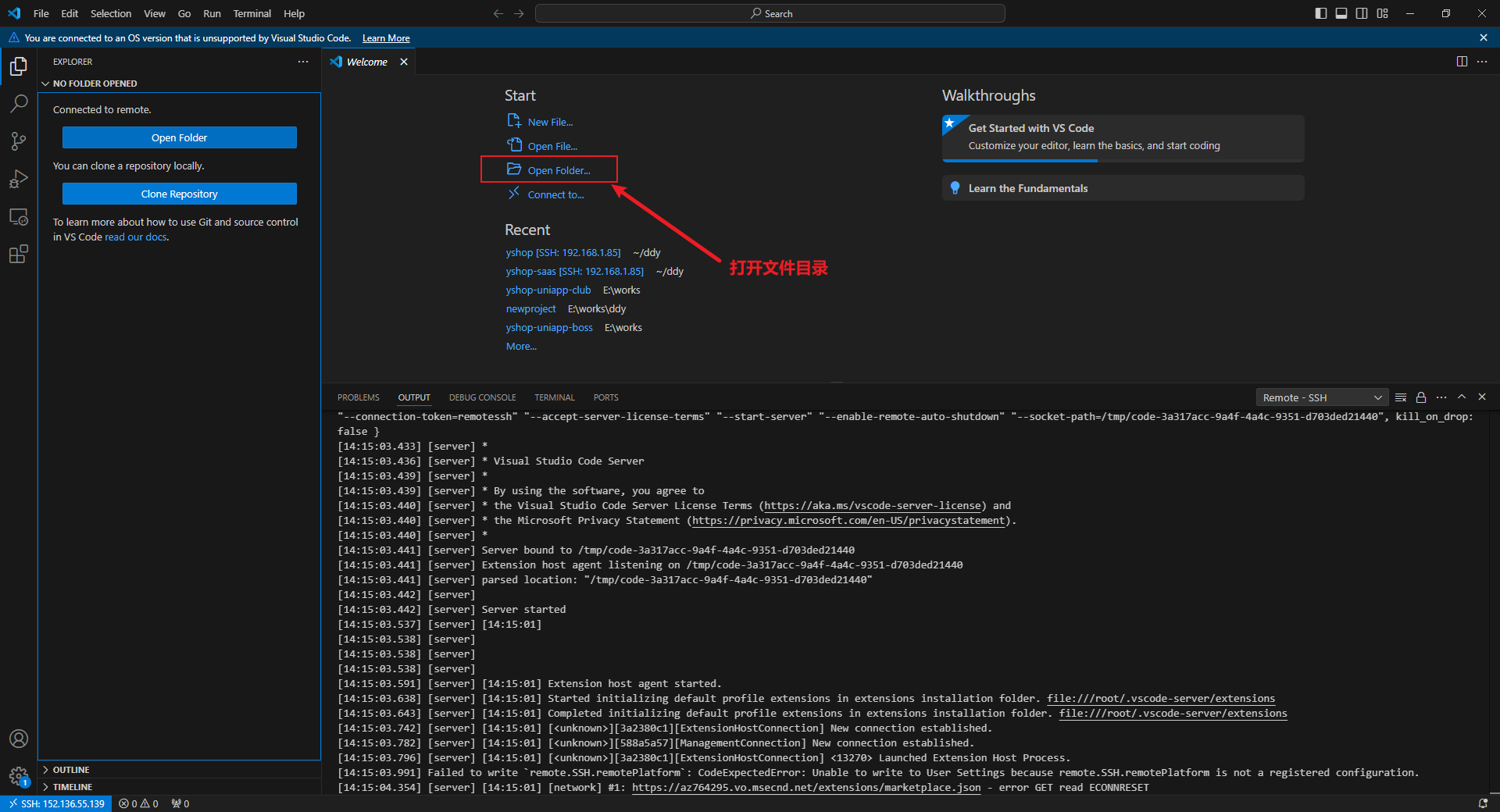The width and height of the screenshot is (1500, 812).
Task: Split the editor right
Action: [1462, 62]
